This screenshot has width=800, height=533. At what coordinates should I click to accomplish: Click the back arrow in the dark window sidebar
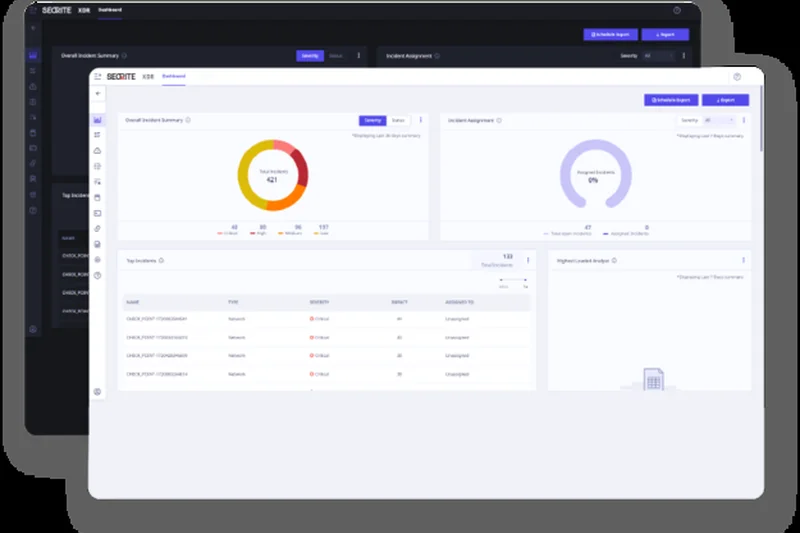tap(33, 28)
